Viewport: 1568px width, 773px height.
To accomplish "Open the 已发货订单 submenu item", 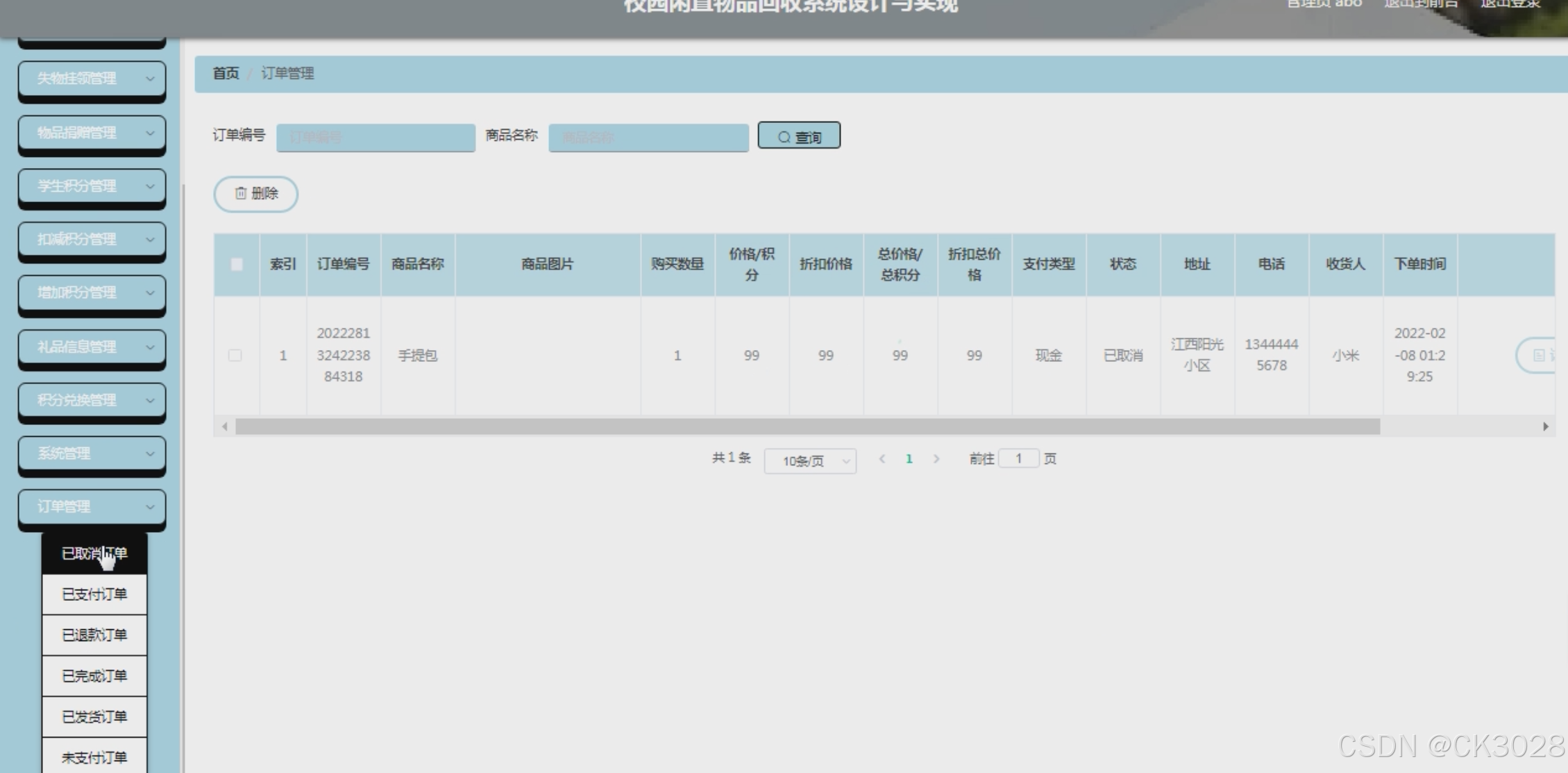I will tap(94, 717).
